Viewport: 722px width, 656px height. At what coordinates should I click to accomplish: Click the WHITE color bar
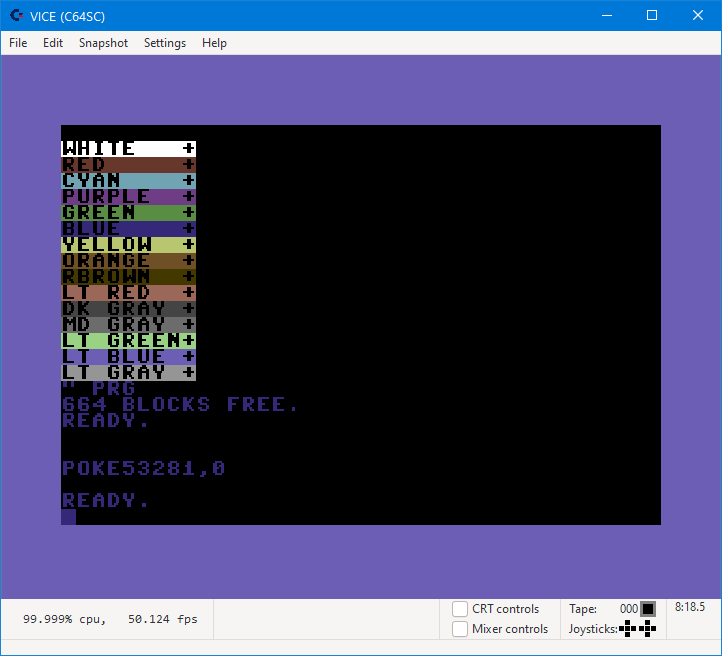click(x=128, y=149)
